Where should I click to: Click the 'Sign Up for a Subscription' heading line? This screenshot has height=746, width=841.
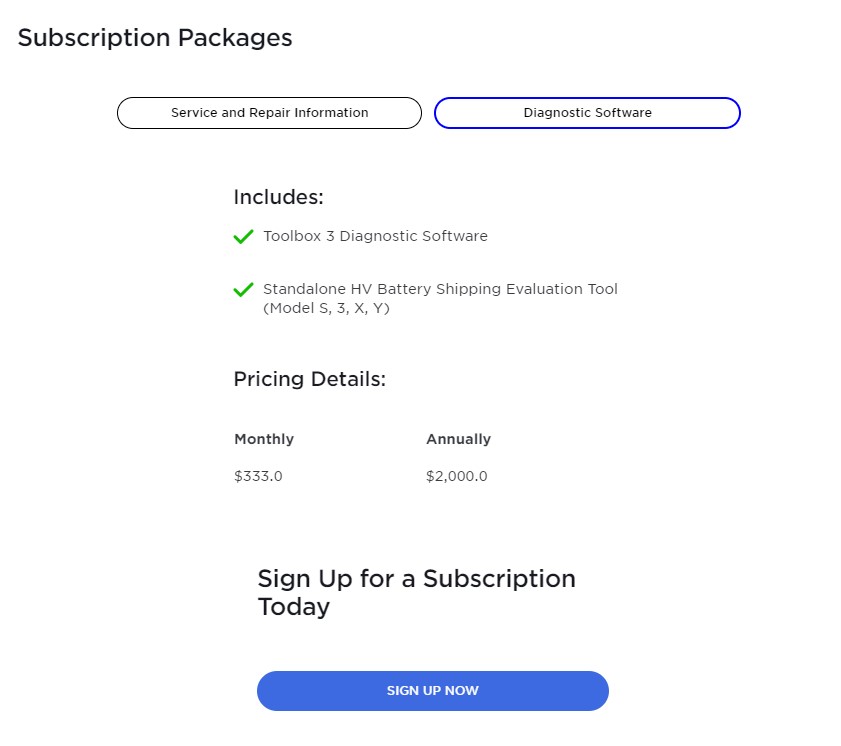pyautogui.click(x=416, y=579)
